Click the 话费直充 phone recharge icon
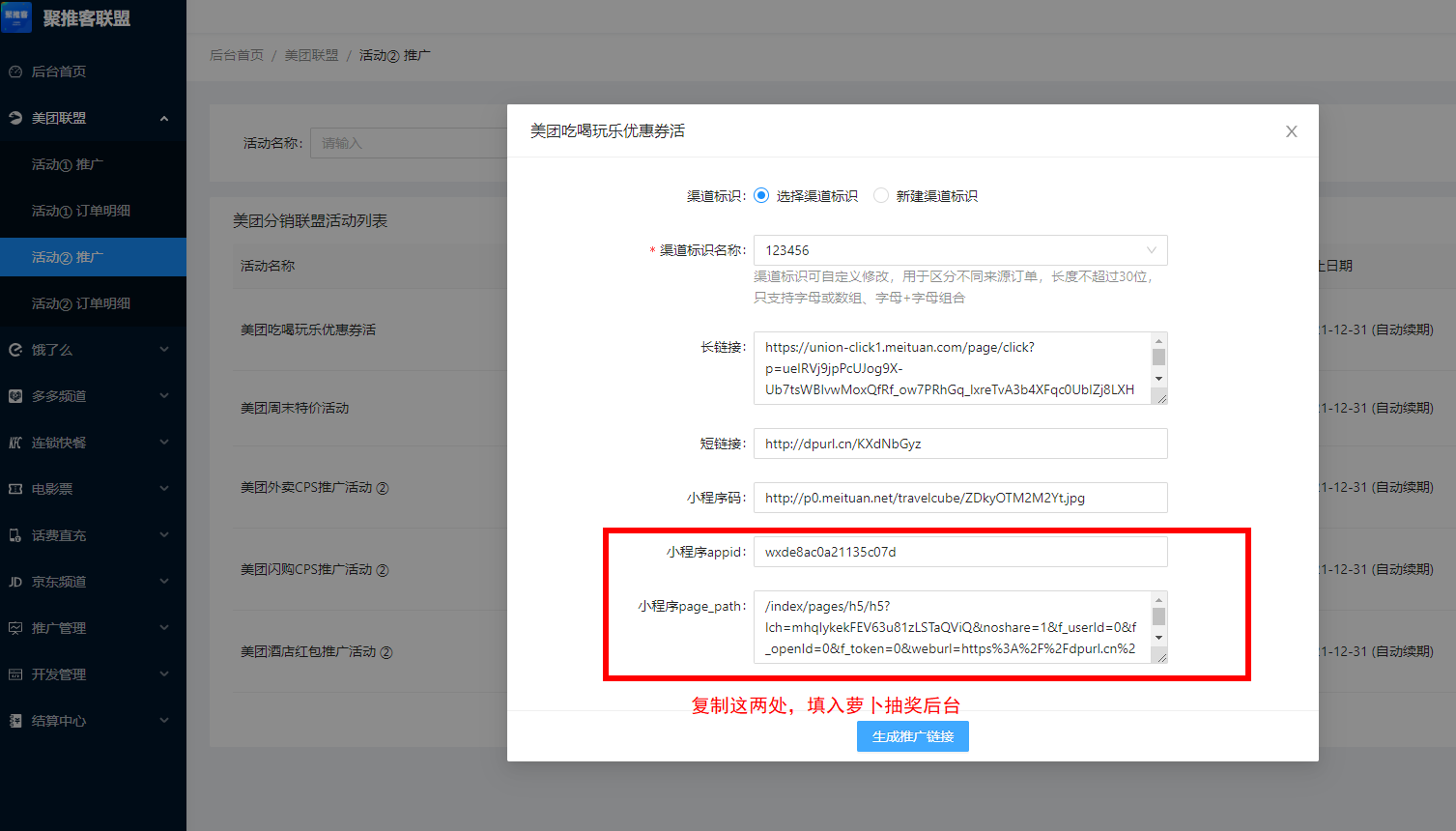 coord(15,535)
